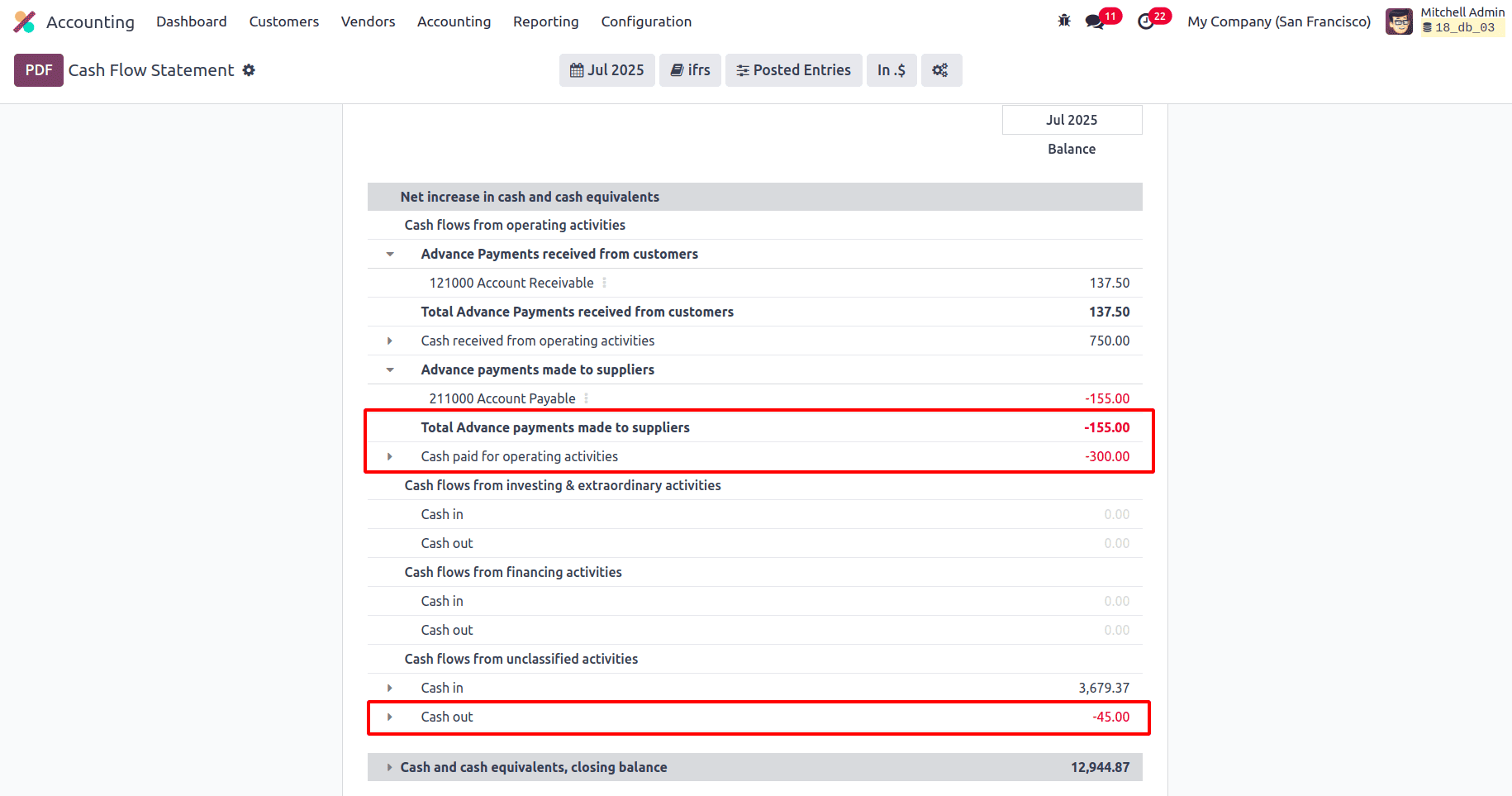
Task: Click Net increase in cash and cash equivalents
Action: (x=530, y=197)
